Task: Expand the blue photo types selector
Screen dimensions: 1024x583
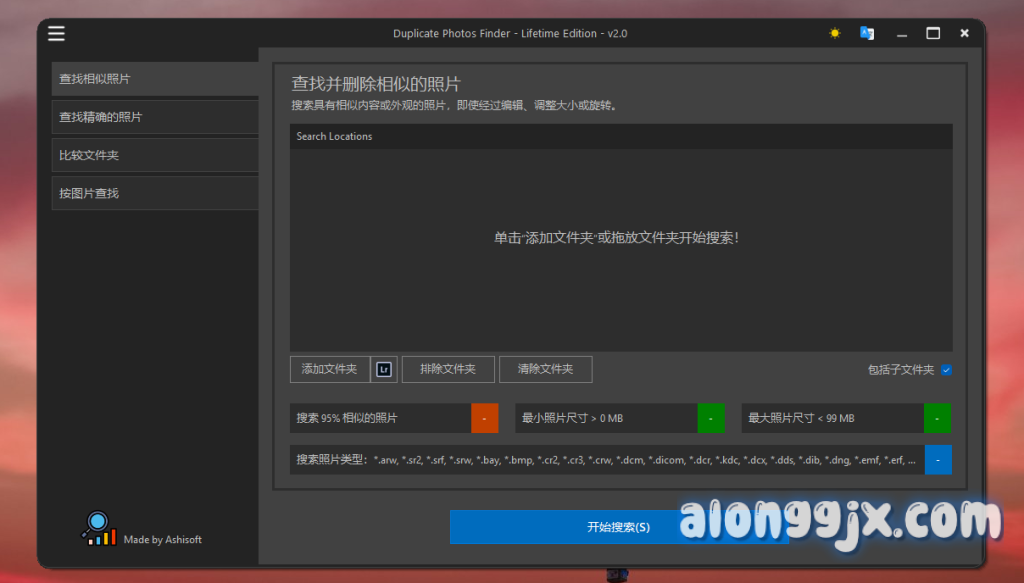Action: (938, 460)
